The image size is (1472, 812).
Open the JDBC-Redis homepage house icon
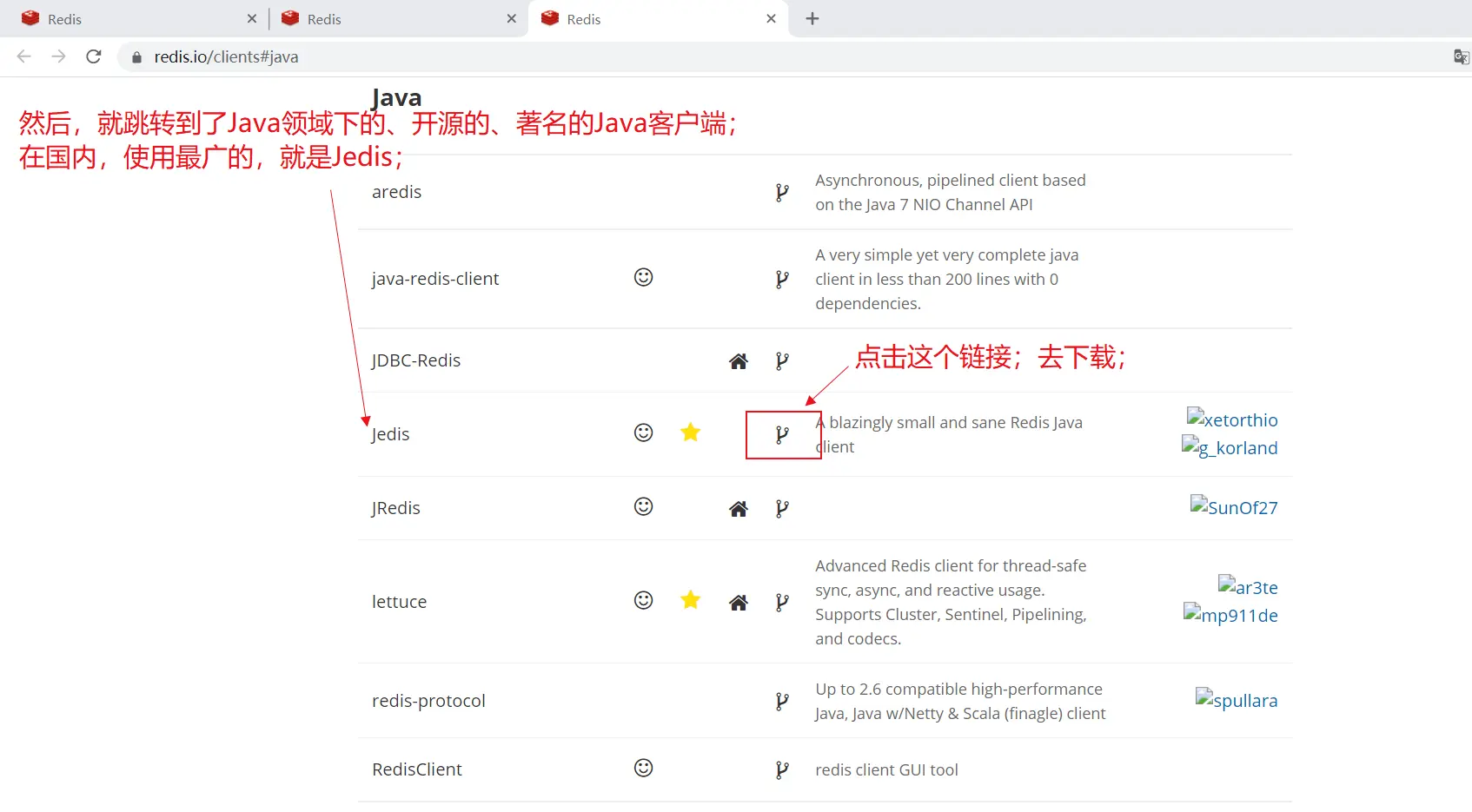click(738, 361)
